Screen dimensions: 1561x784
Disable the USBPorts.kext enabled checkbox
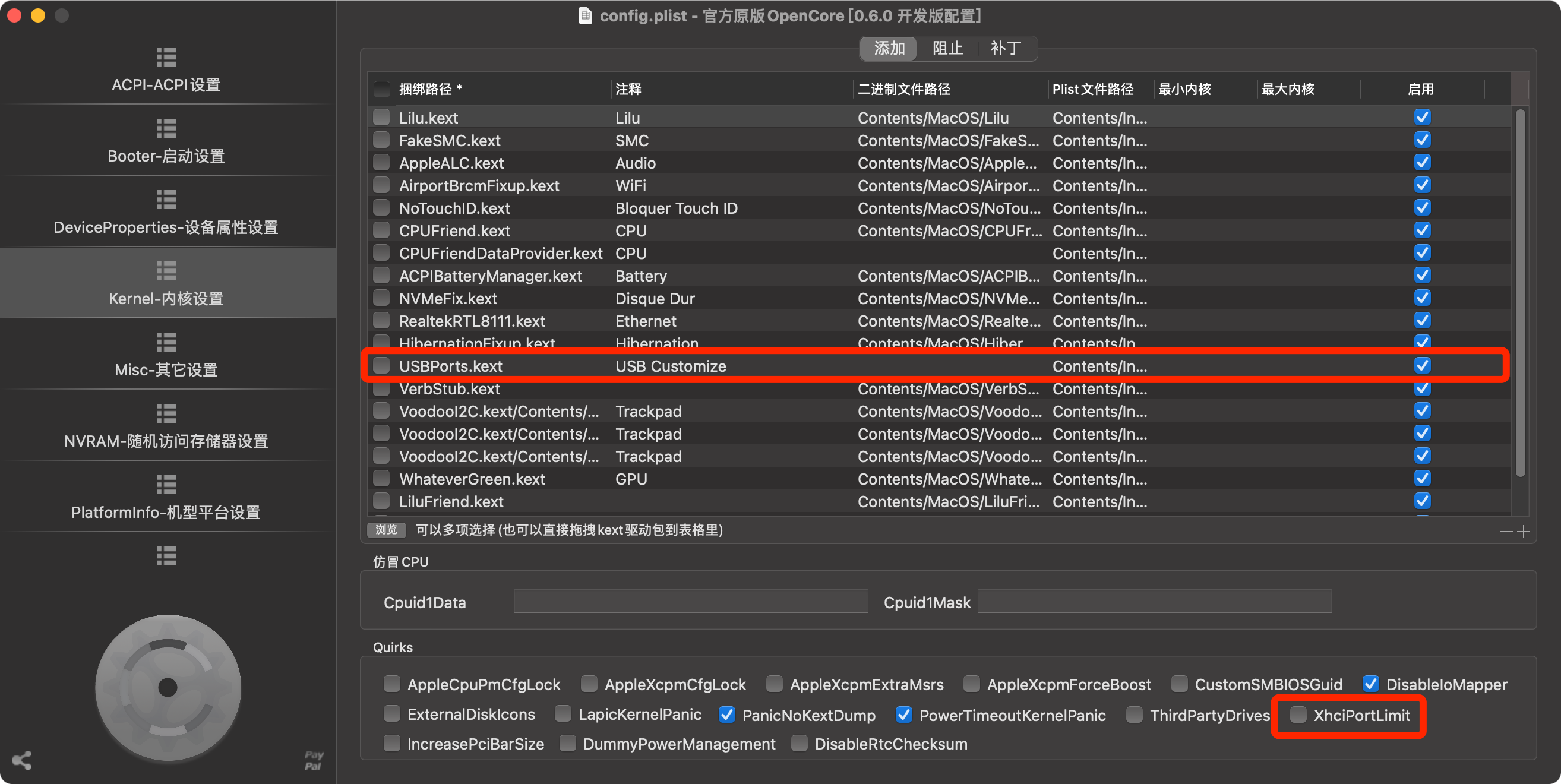tap(1422, 365)
